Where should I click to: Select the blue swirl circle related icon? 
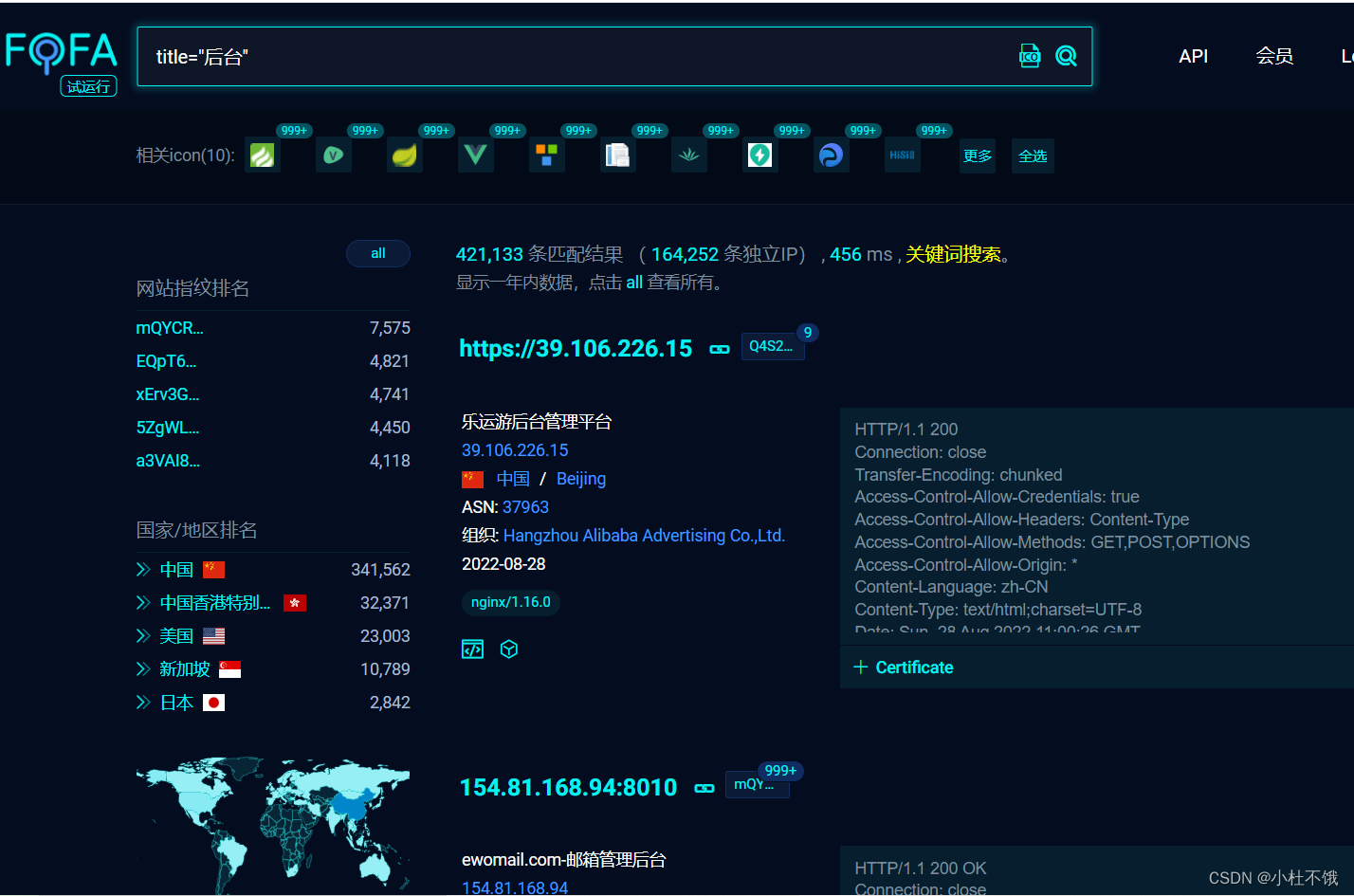[832, 155]
